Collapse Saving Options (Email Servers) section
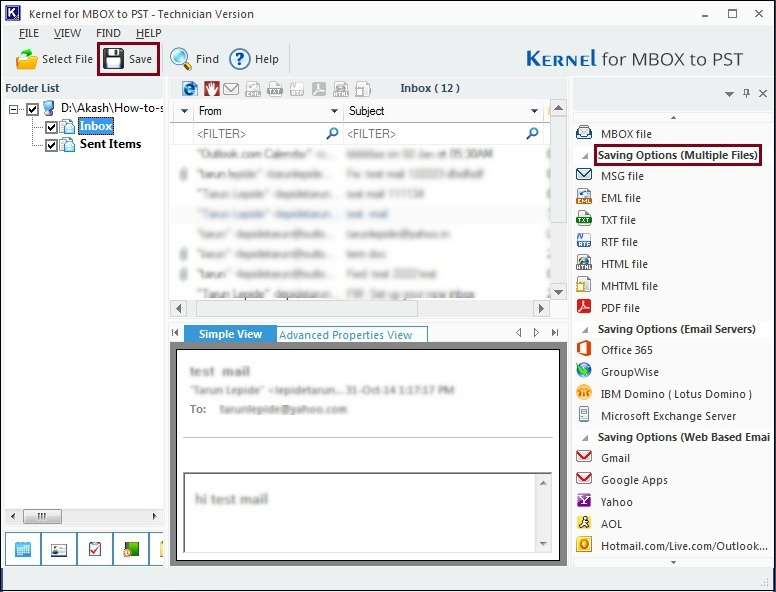776x592 pixels. 585,330
